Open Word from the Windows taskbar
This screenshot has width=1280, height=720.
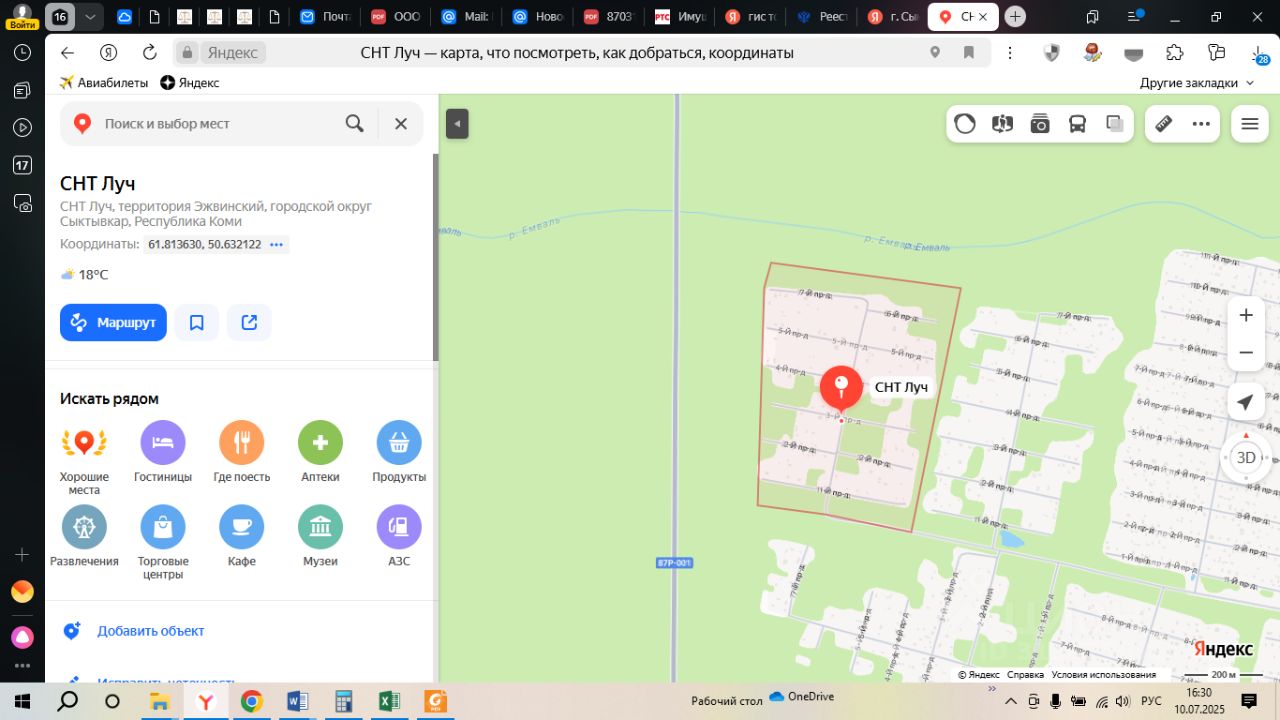point(297,701)
